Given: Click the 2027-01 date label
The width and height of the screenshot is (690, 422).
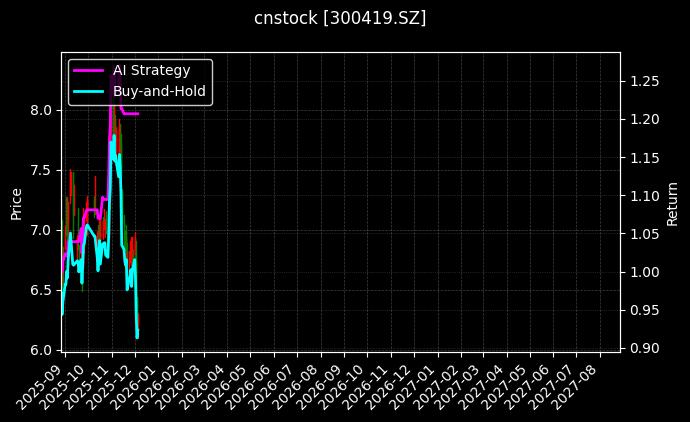Looking at the screenshot, I should [414, 386].
